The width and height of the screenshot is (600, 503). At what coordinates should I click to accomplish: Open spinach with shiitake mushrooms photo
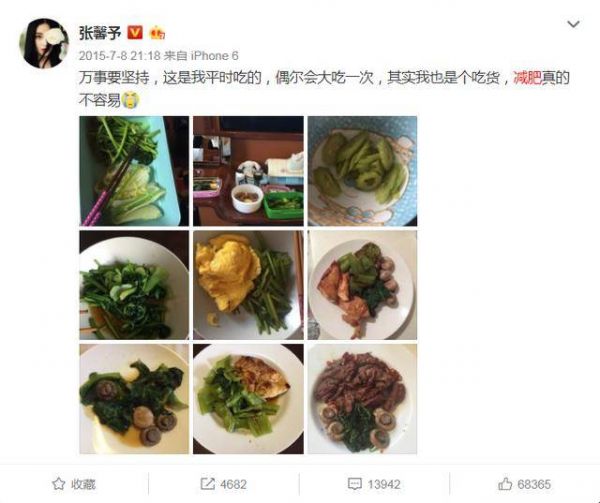pos(134,399)
